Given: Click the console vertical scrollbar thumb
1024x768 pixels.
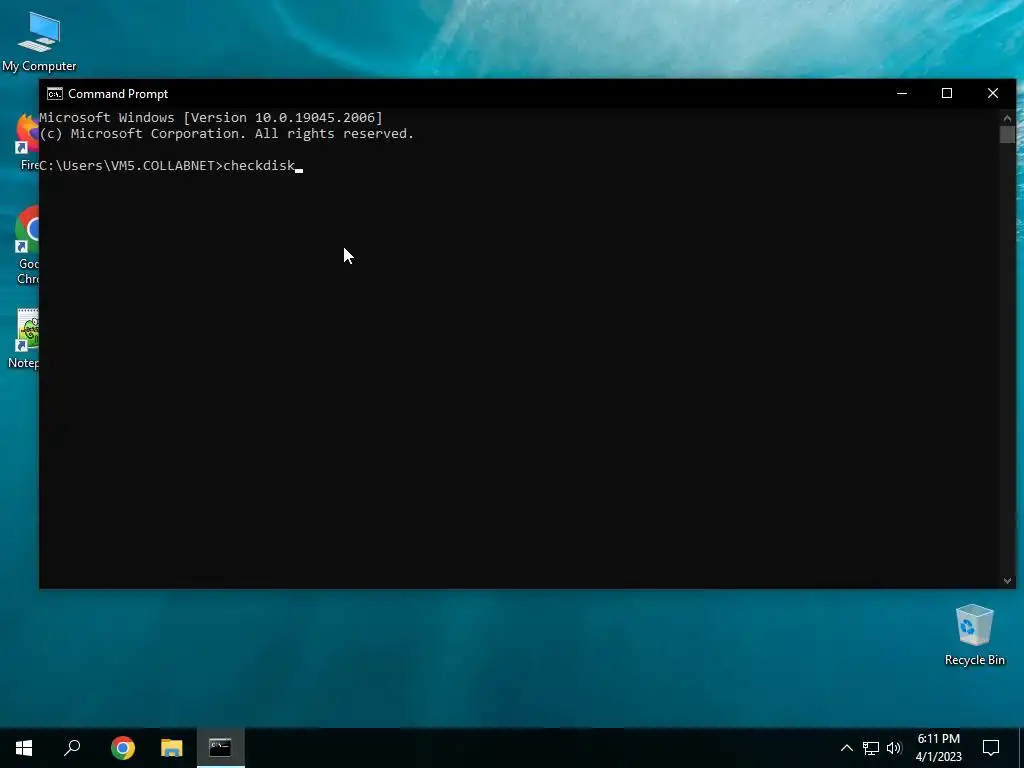Looking at the screenshot, I should coord(1007,135).
